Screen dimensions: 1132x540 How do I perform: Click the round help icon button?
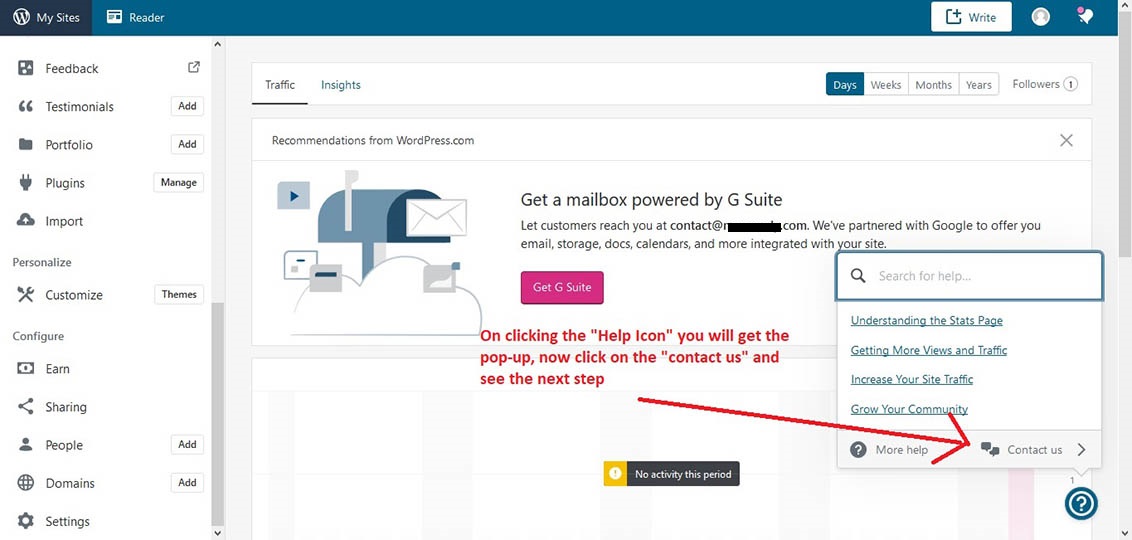[x=1081, y=503]
